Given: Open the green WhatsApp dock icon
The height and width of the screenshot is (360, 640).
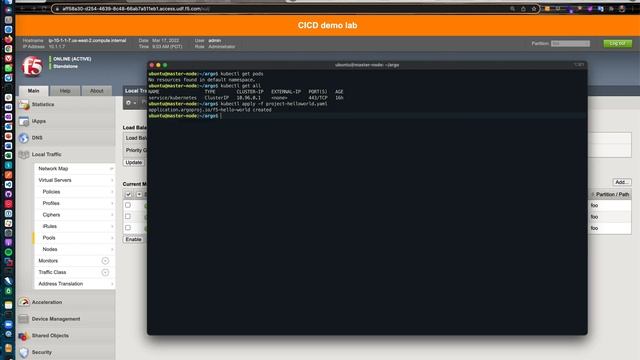Looking at the screenshot, I should tap(8, 68).
